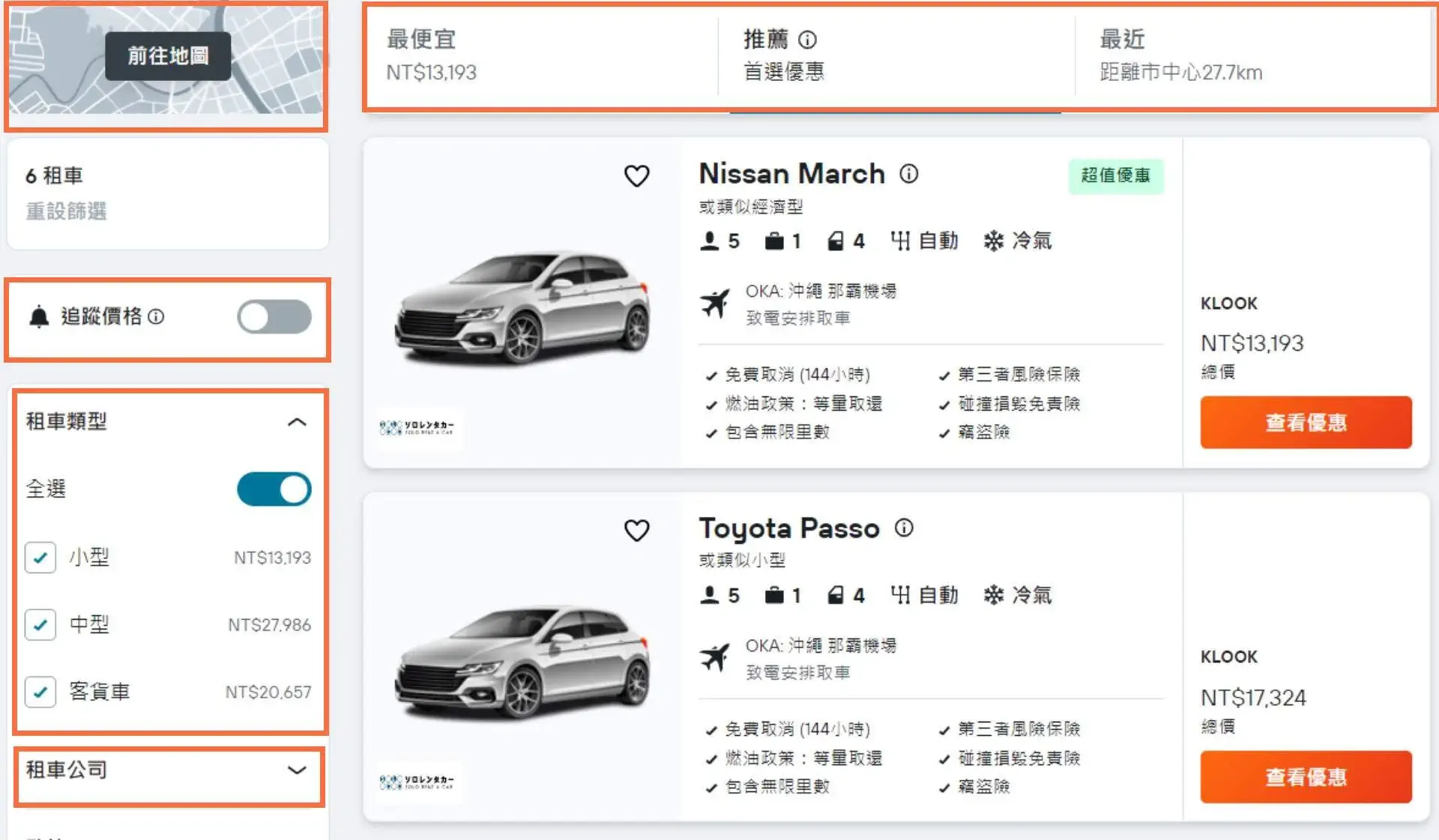Uncheck the 小型 car type filter

40,557
